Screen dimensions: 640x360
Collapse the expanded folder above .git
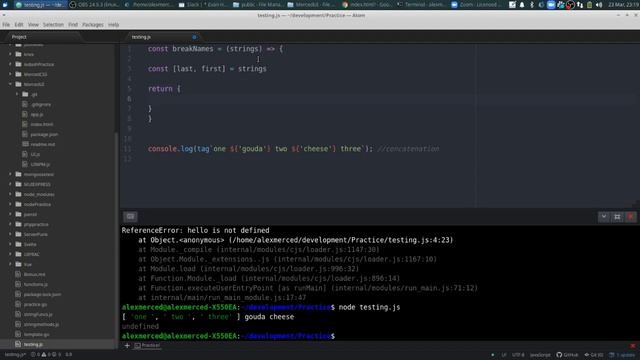[x=11, y=84]
